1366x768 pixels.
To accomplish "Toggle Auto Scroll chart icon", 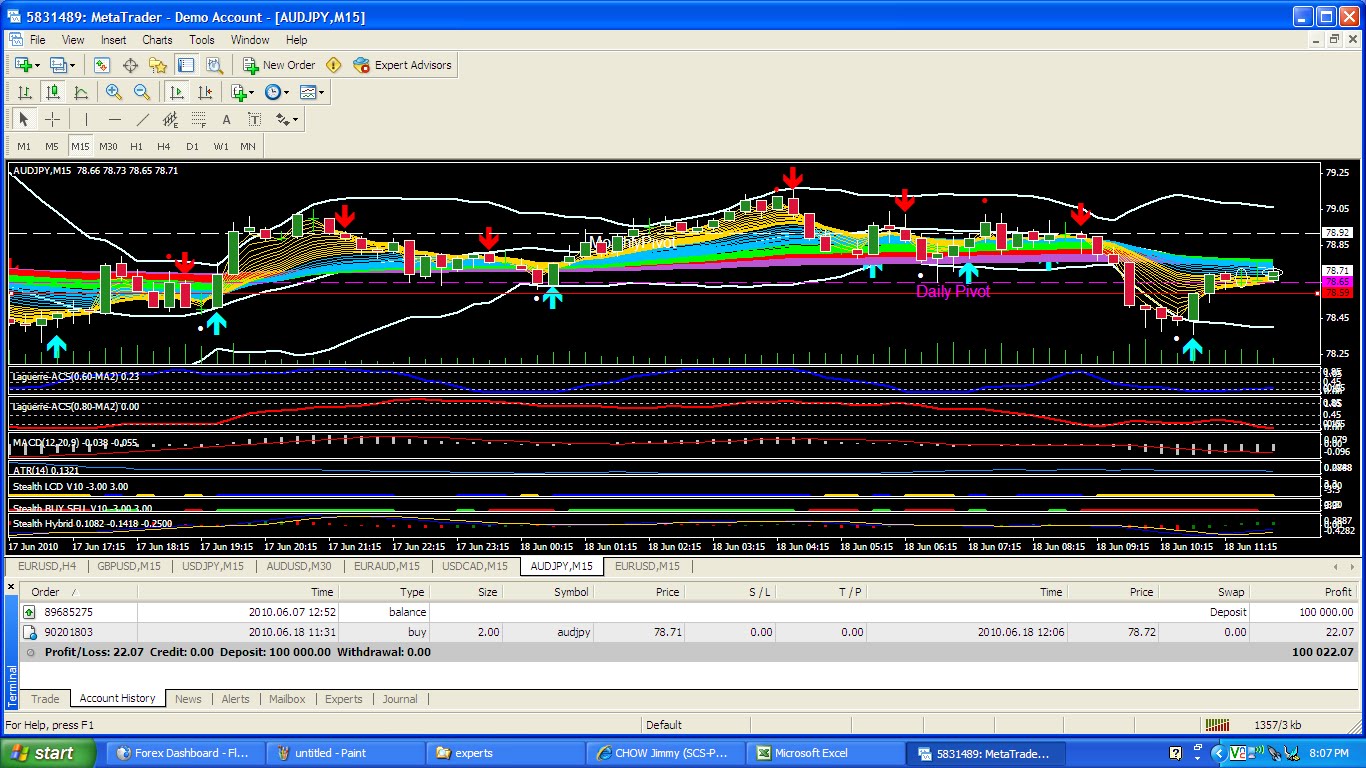I will coord(177,92).
